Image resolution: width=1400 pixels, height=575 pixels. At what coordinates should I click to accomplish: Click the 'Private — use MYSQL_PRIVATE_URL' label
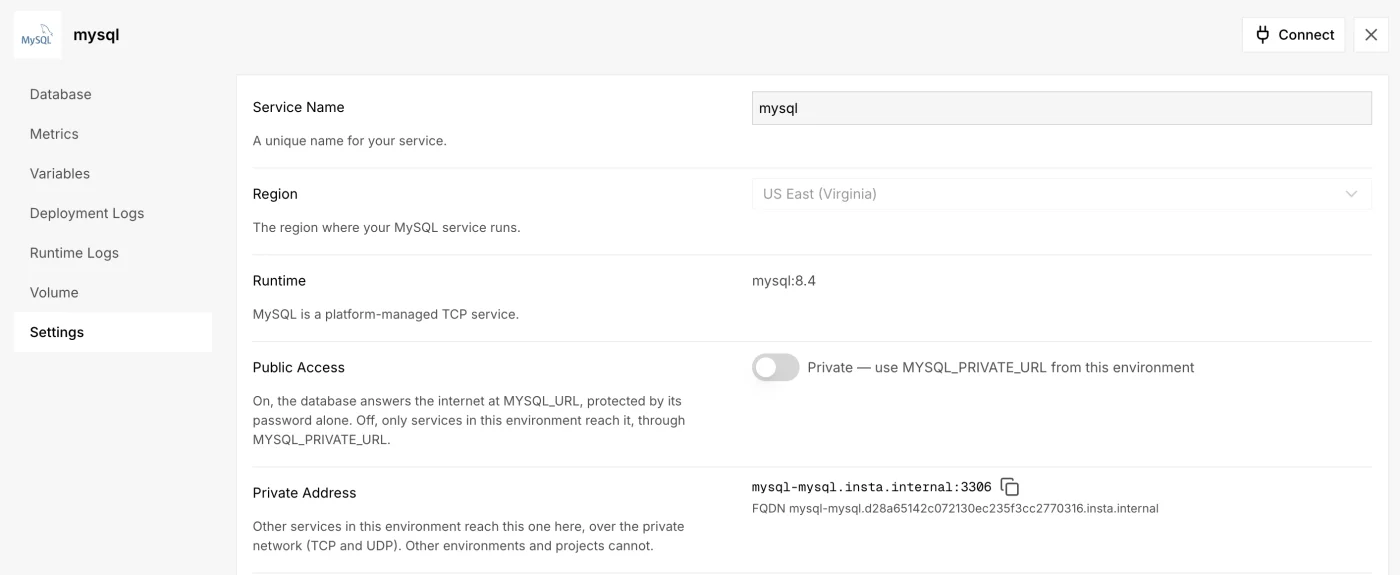[x=1001, y=367]
